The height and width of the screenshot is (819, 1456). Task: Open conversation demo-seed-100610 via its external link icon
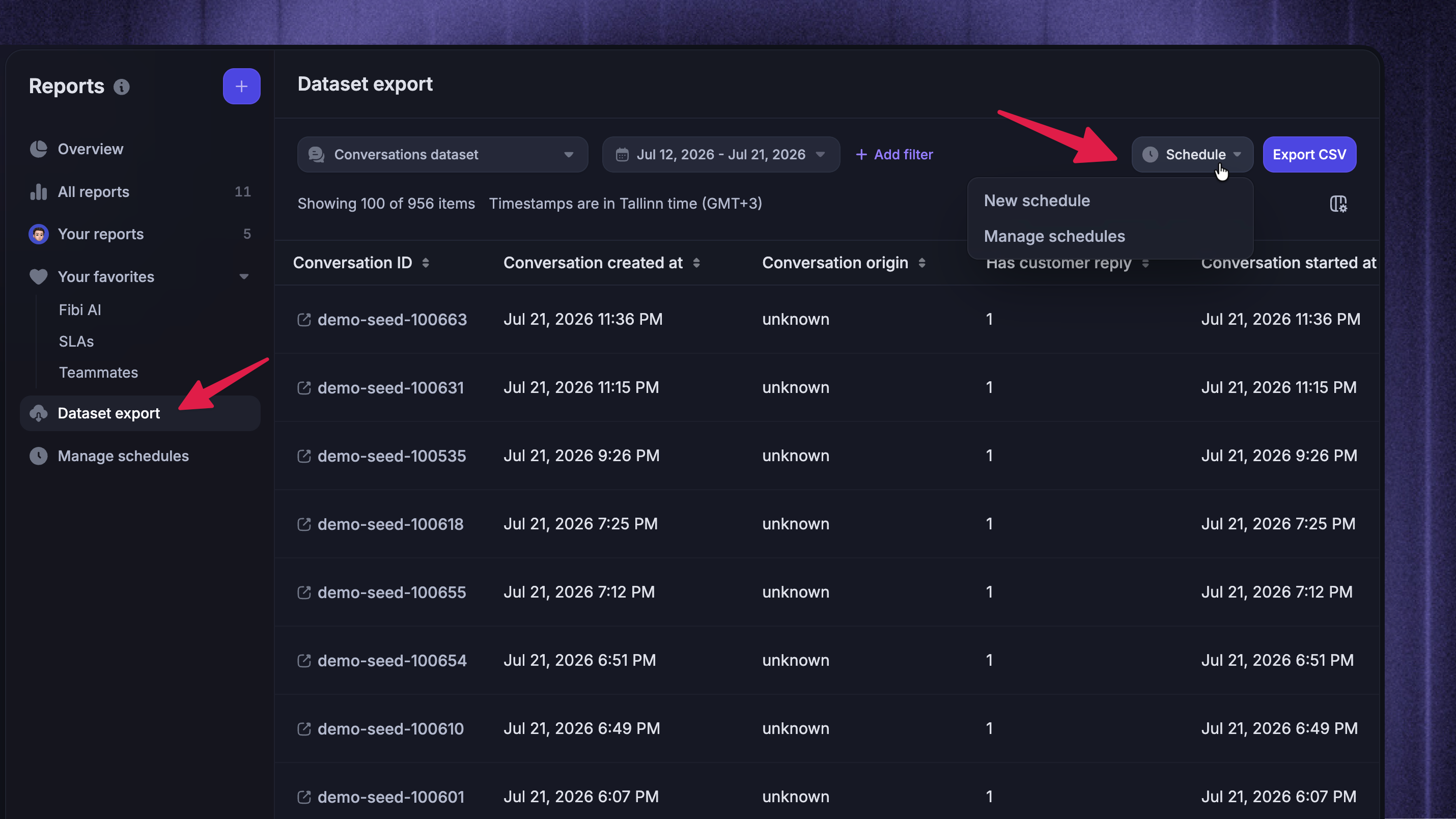click(x=304, y=729)
